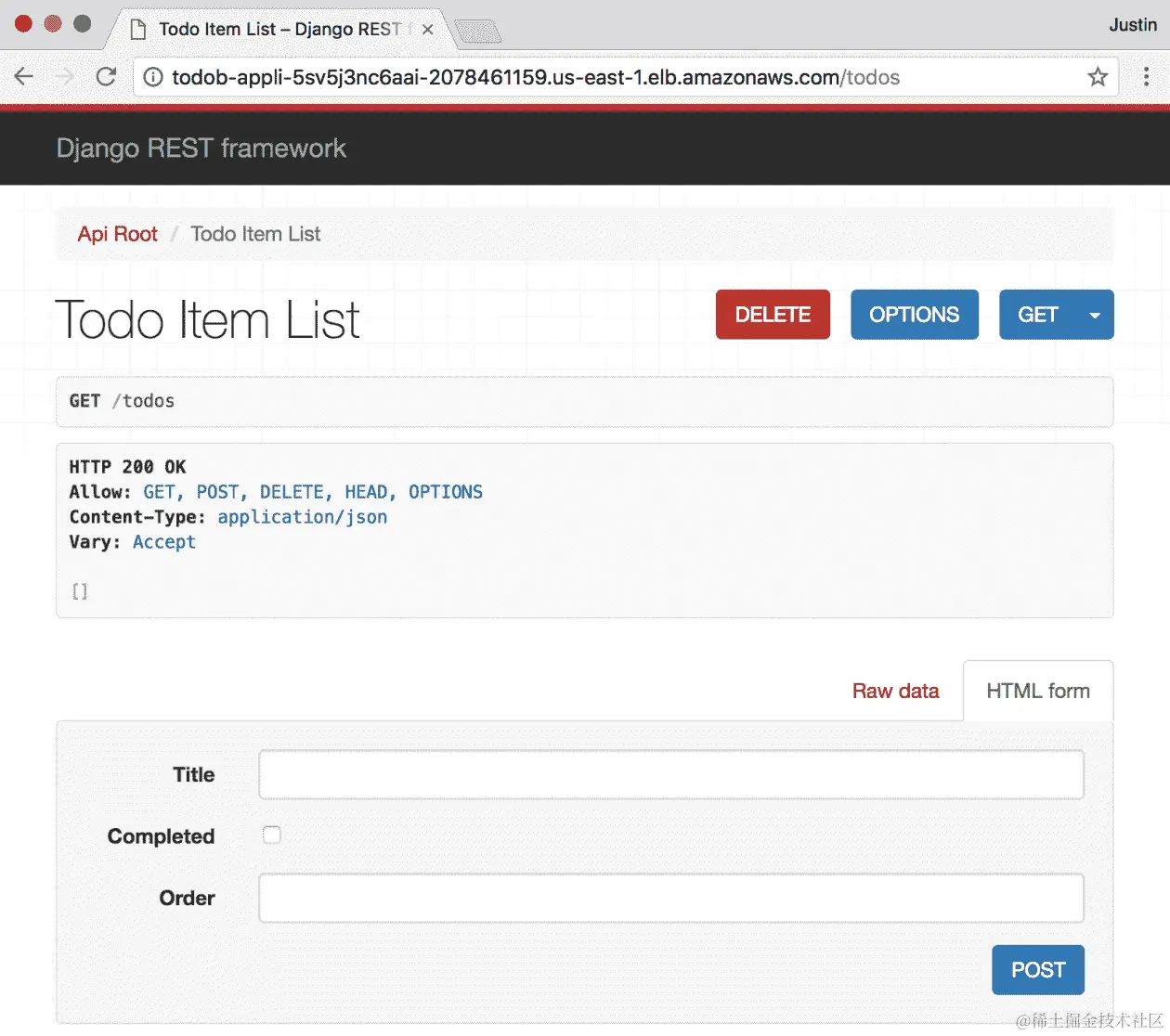The image size is (1170, 1036).
Task: Click the address bar URL
Action: (536, 77)
